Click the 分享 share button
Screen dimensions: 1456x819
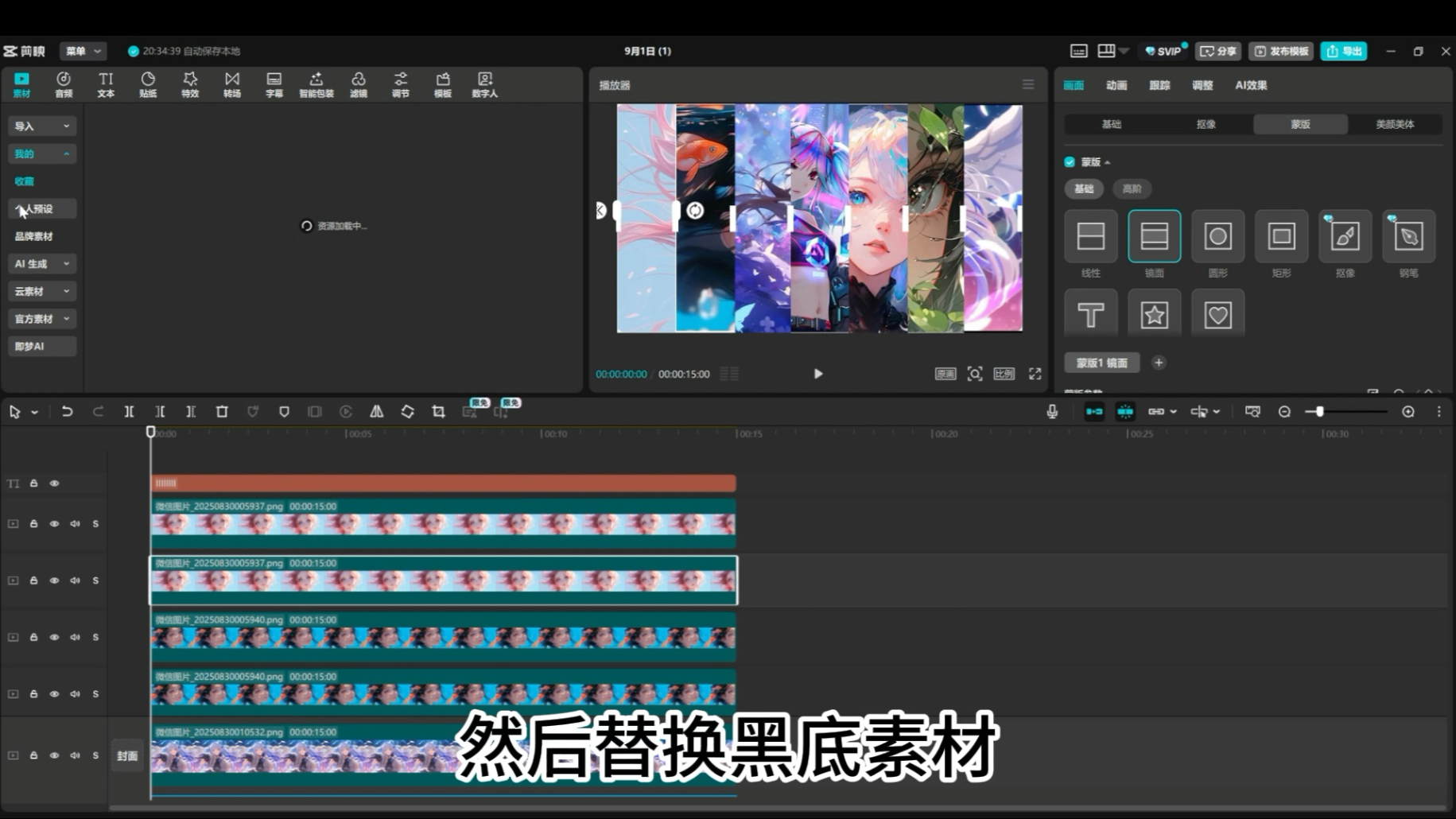click(1218, 51)
